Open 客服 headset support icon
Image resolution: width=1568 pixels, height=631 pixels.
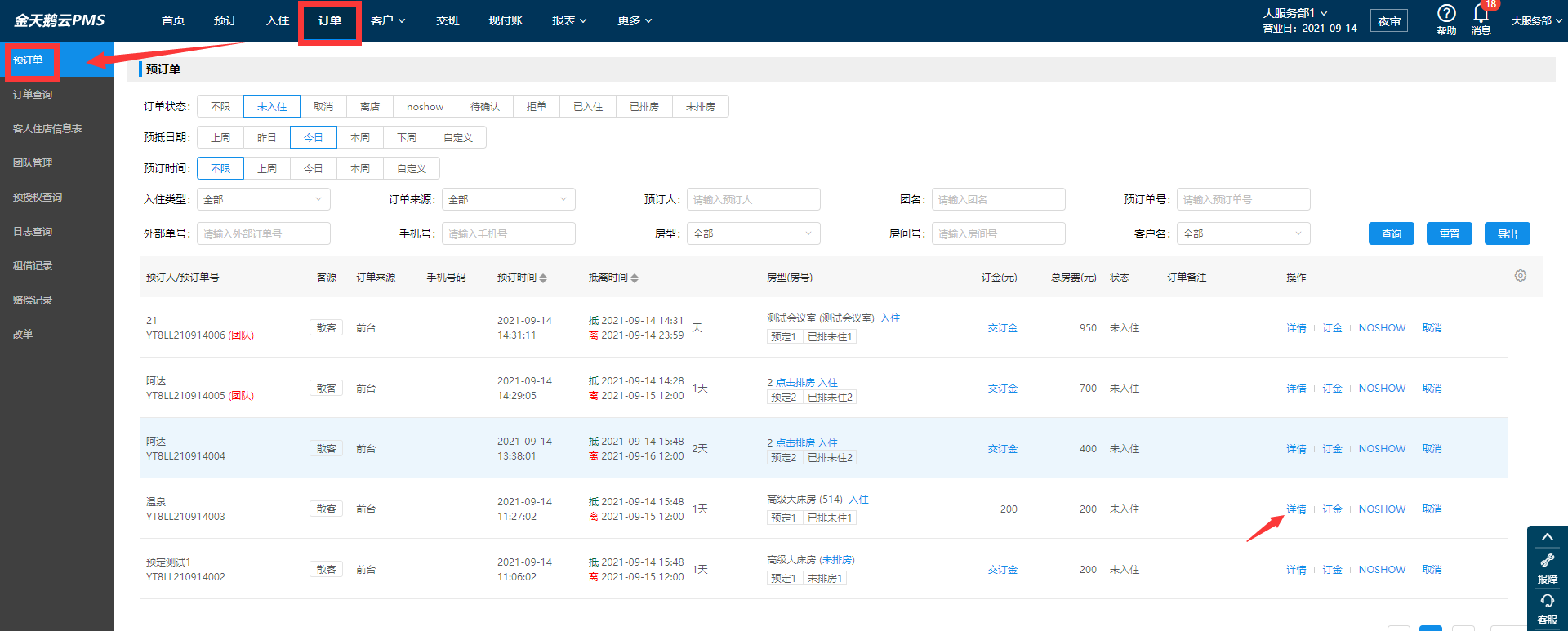[x=1547, y=601]
